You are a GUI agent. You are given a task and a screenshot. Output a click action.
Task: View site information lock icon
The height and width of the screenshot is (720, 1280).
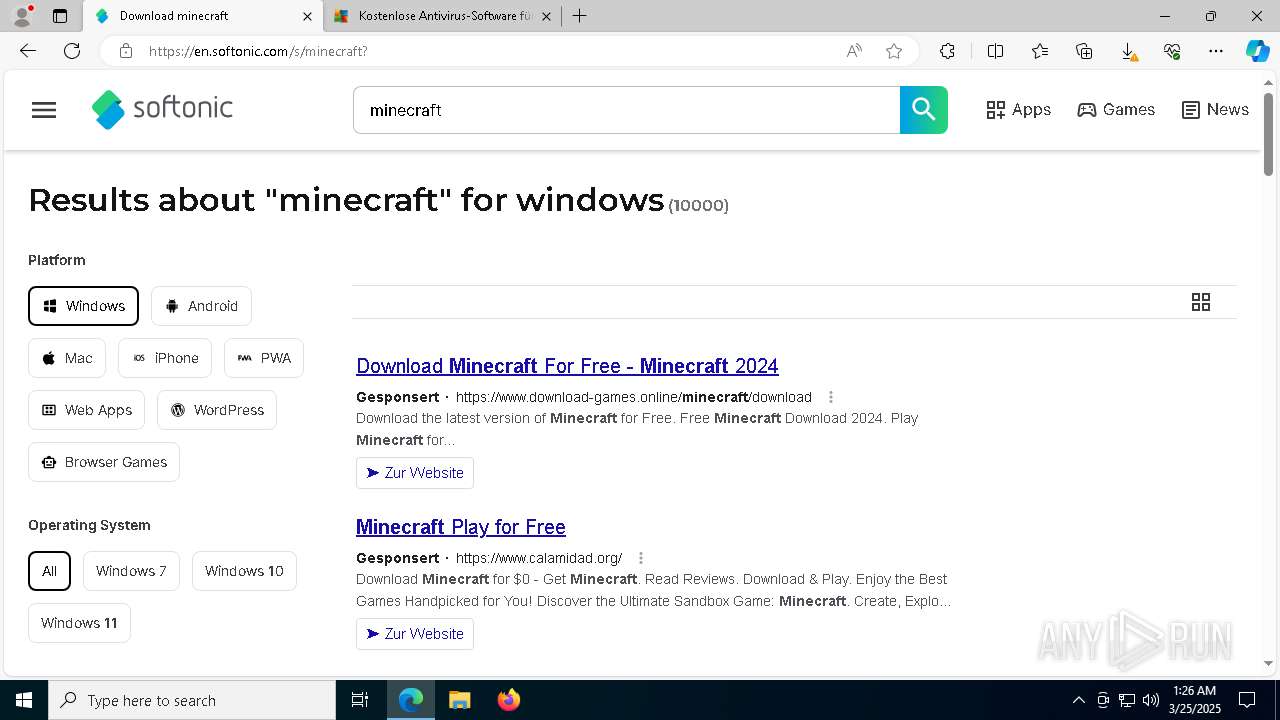pos(126,51)
